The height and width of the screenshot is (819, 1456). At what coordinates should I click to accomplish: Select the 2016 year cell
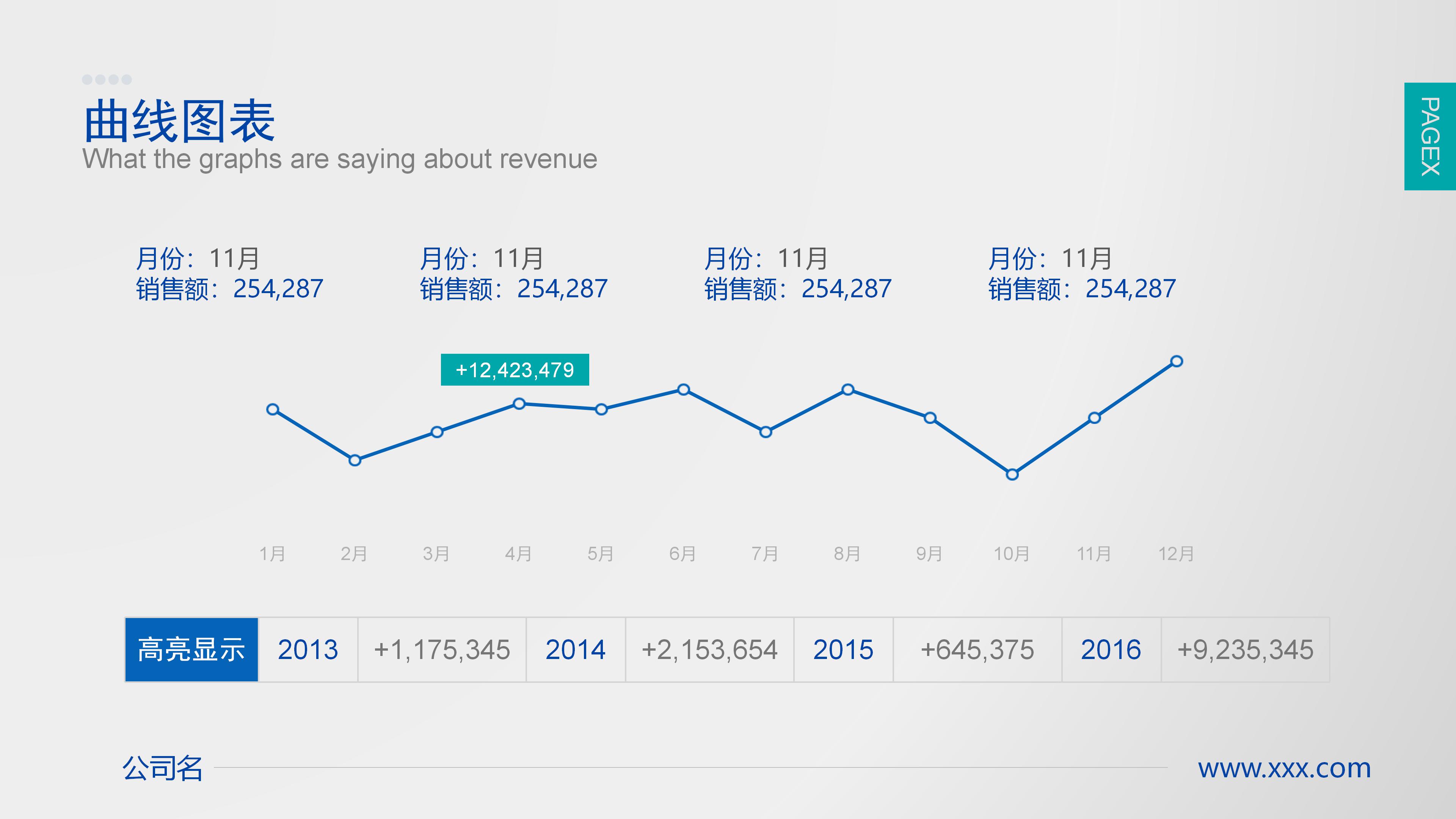[x=1111, y=650]
